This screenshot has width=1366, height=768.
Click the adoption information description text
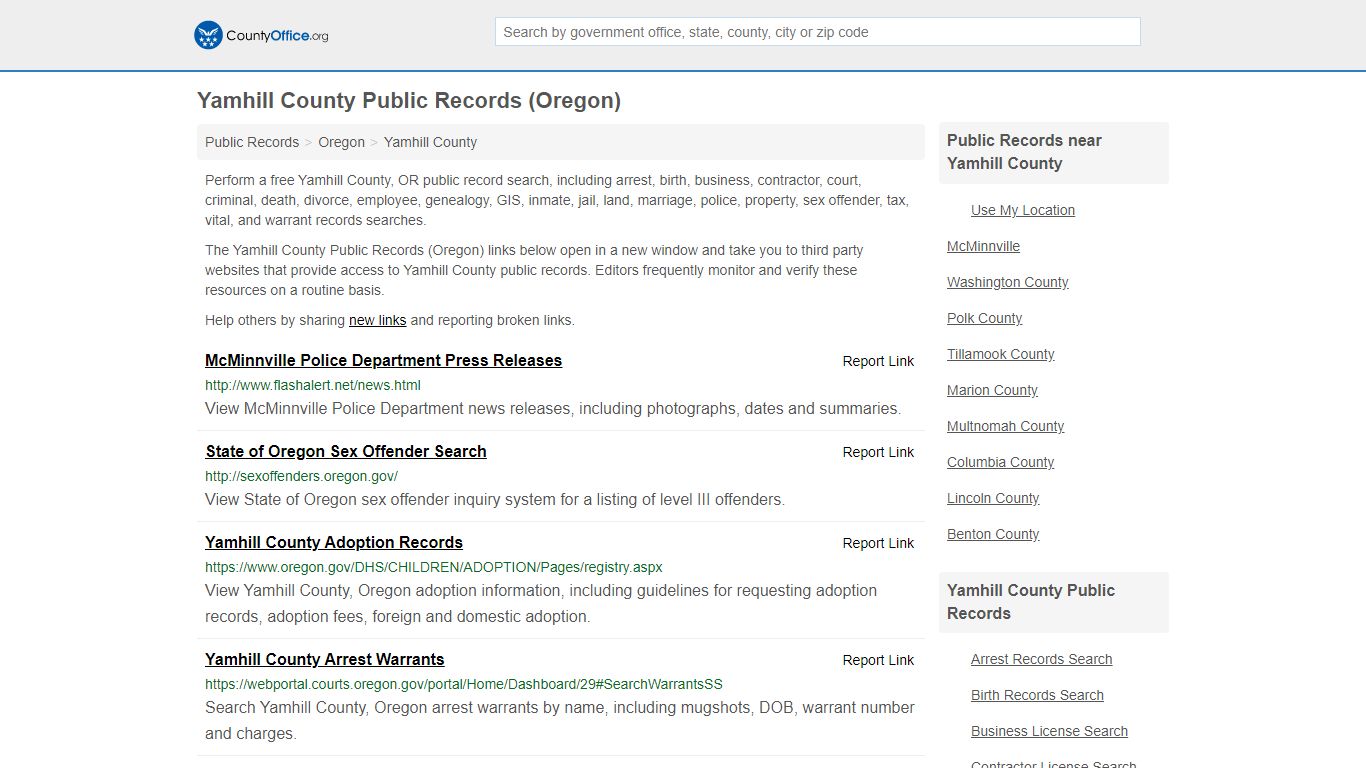click(541, 603)
